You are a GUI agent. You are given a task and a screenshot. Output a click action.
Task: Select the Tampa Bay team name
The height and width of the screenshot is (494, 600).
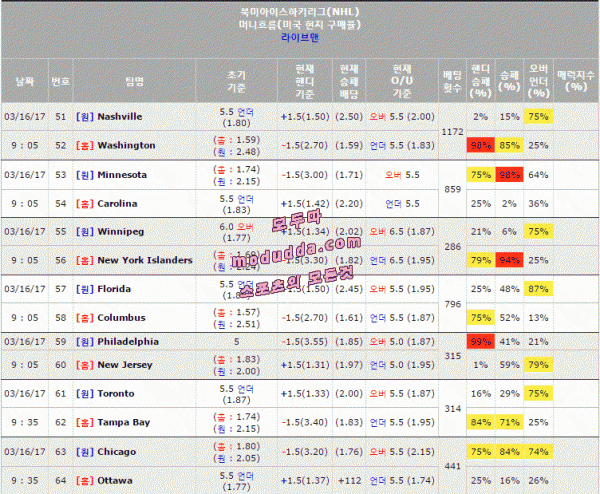click(x=124, y=422)
